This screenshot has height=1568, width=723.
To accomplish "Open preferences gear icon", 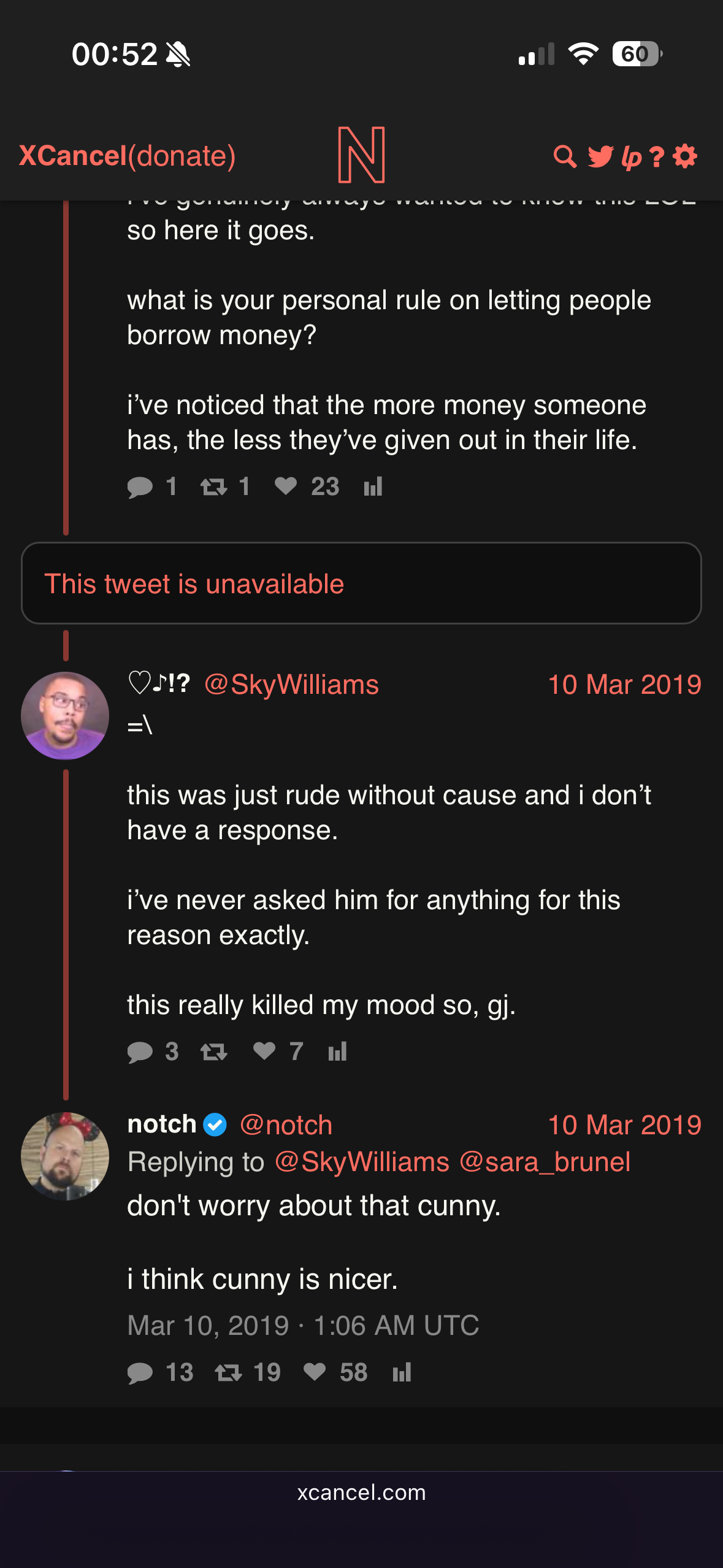I will pyautogui.click(x=685, y=156).
